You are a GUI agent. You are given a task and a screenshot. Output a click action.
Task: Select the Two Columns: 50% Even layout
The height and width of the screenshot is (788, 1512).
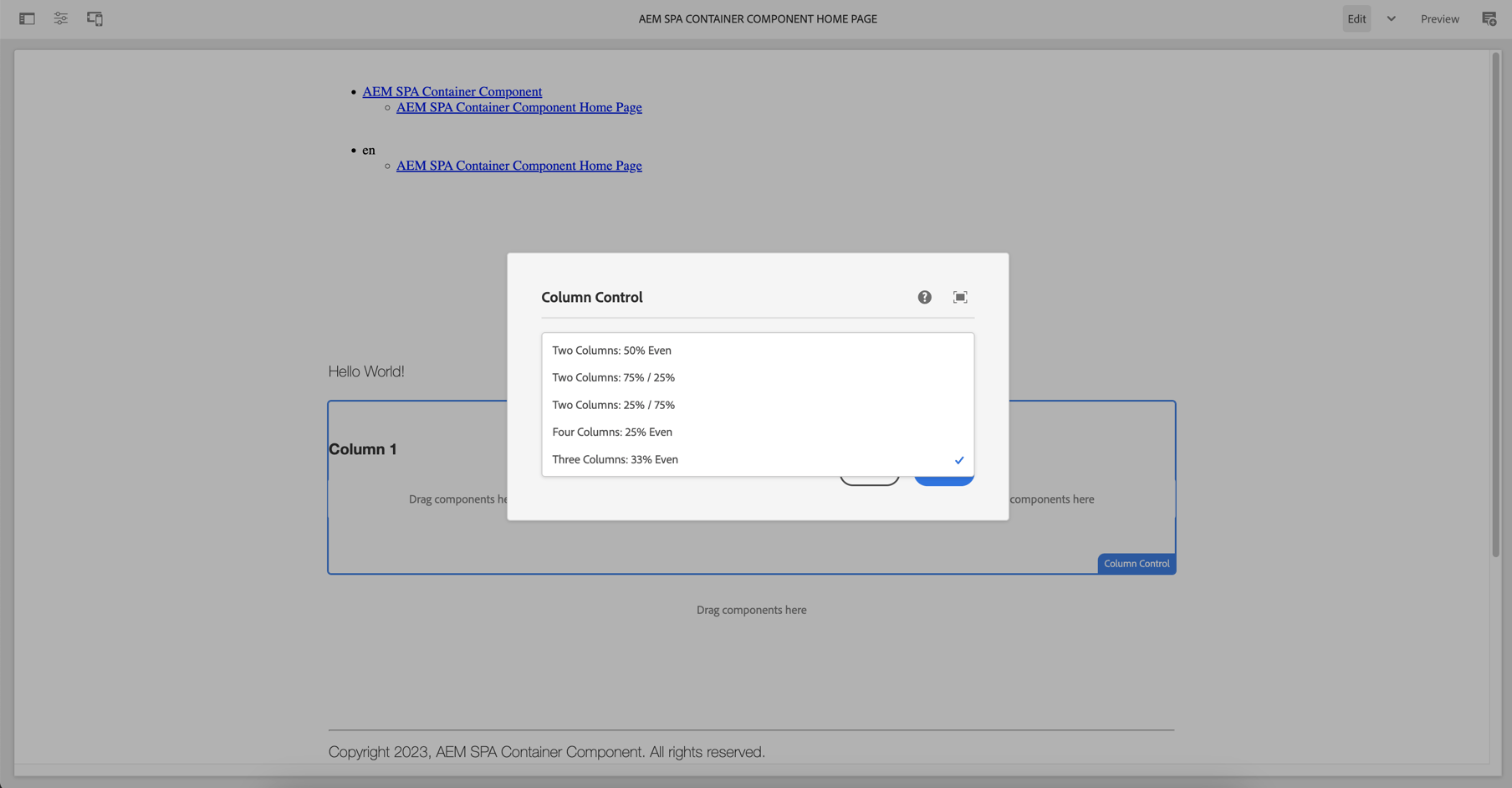pos(611,350)
